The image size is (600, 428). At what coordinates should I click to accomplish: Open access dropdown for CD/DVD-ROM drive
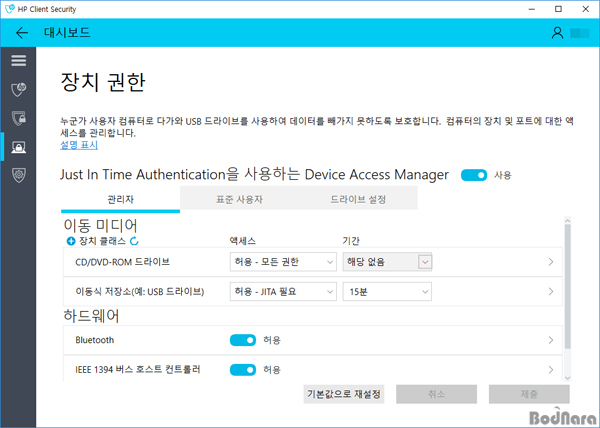pos(283,262)
